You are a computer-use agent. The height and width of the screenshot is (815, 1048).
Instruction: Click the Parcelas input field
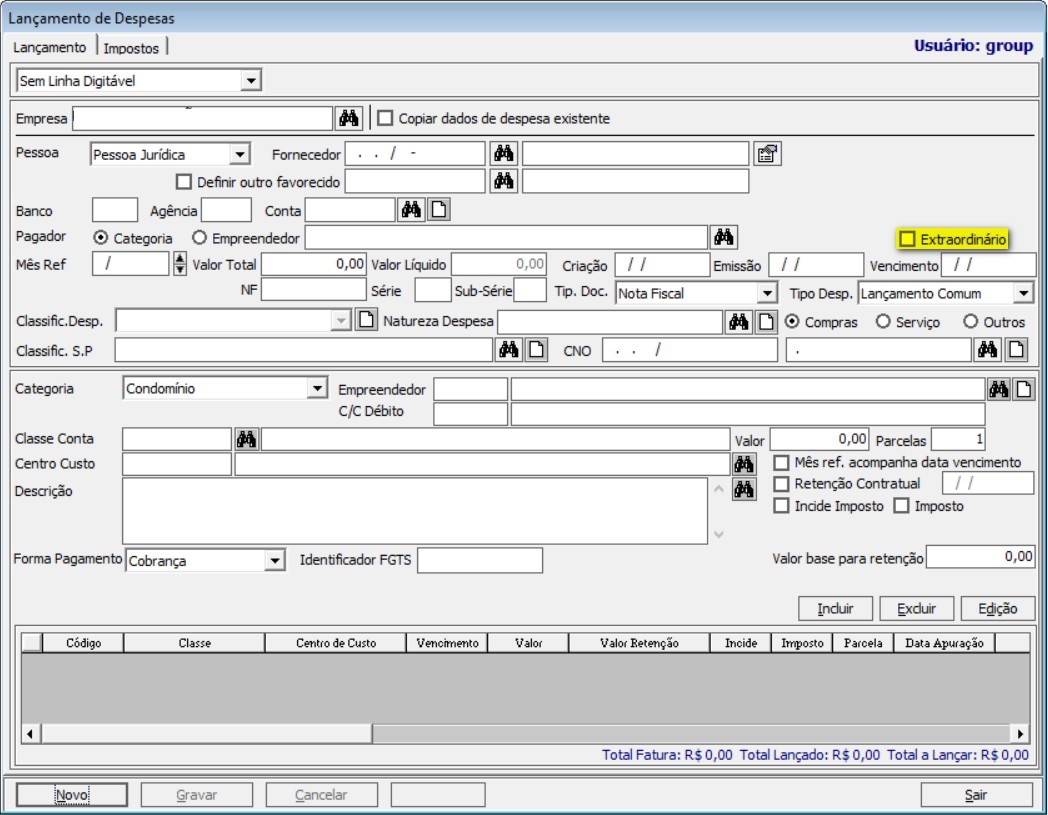tap(958, 439)
